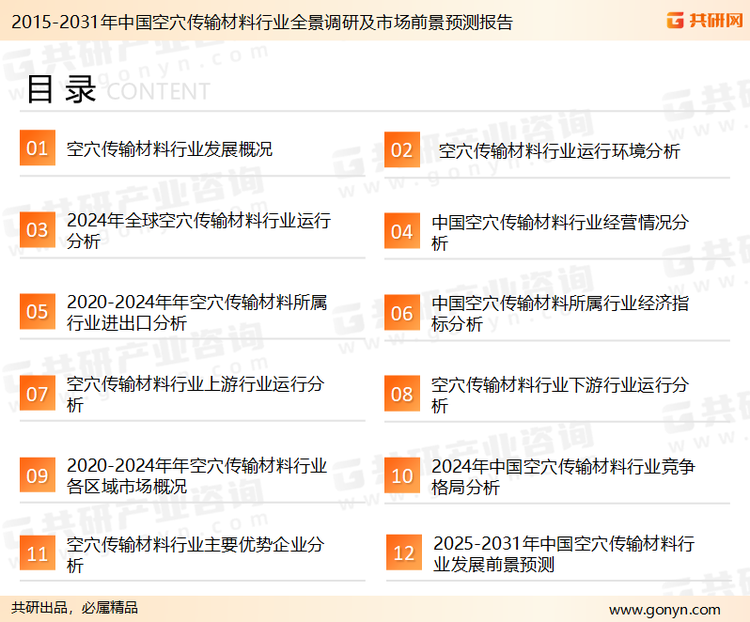The height and width of the screenshot is (622, 750).
Task: Open chapter 竞争格局分析
Action: (563, 477)
